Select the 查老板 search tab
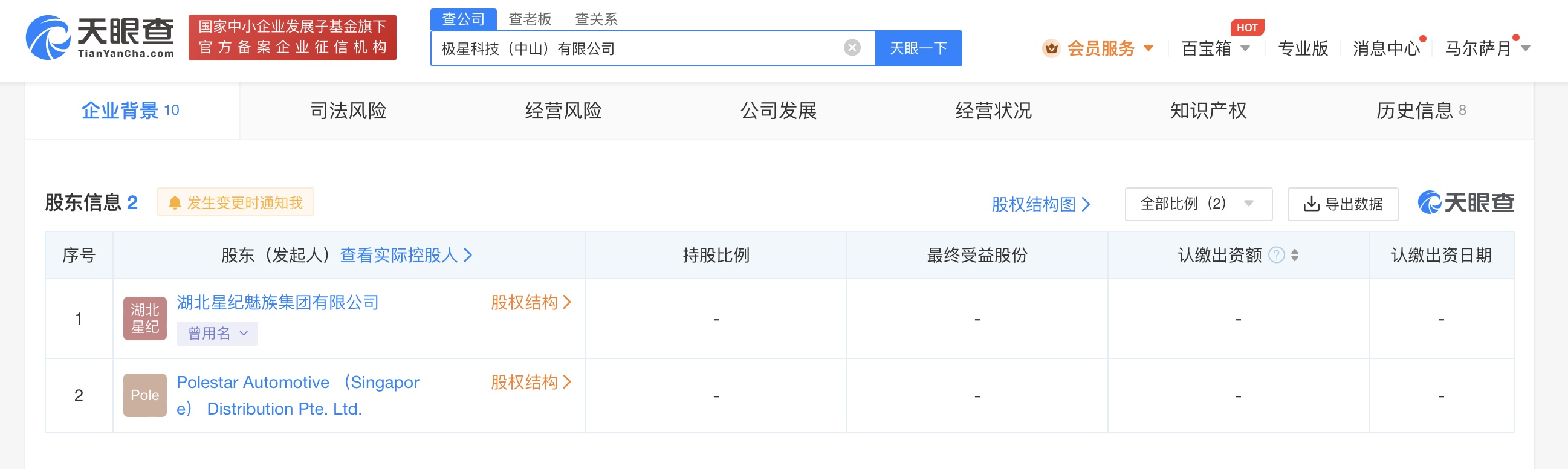 pyautogui.click(x=530, y=19)
